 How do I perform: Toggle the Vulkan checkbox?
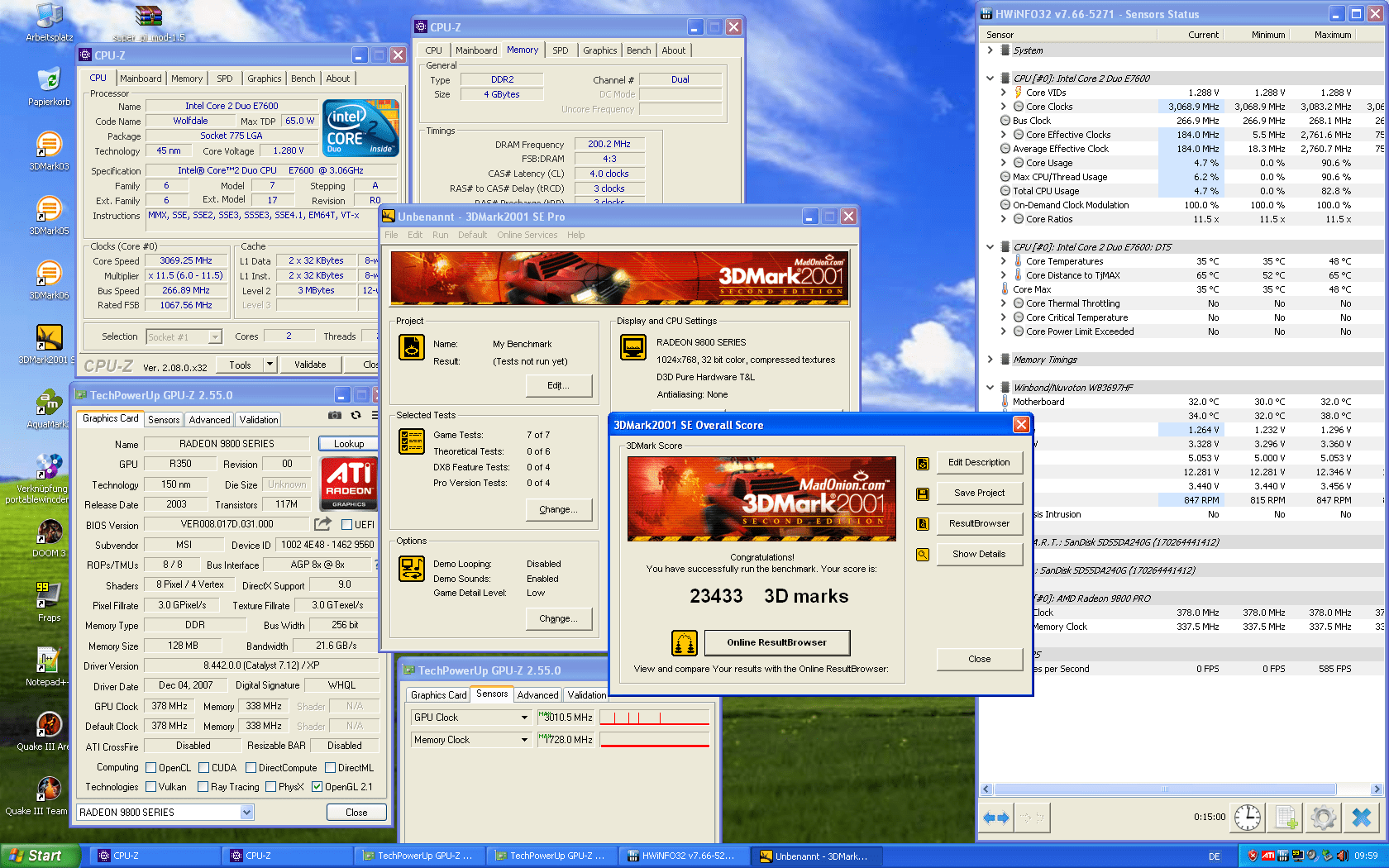tap(150, 787)
